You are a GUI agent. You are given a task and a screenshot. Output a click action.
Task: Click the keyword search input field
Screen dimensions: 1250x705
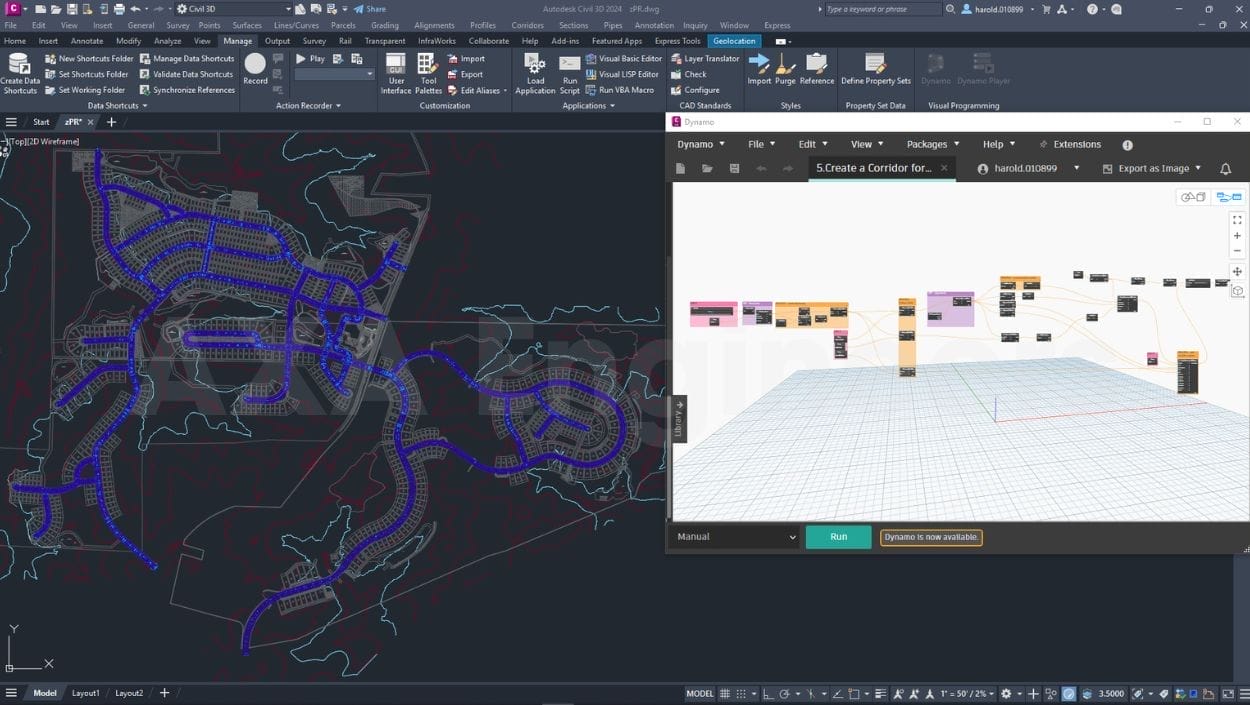pos(882,9)
